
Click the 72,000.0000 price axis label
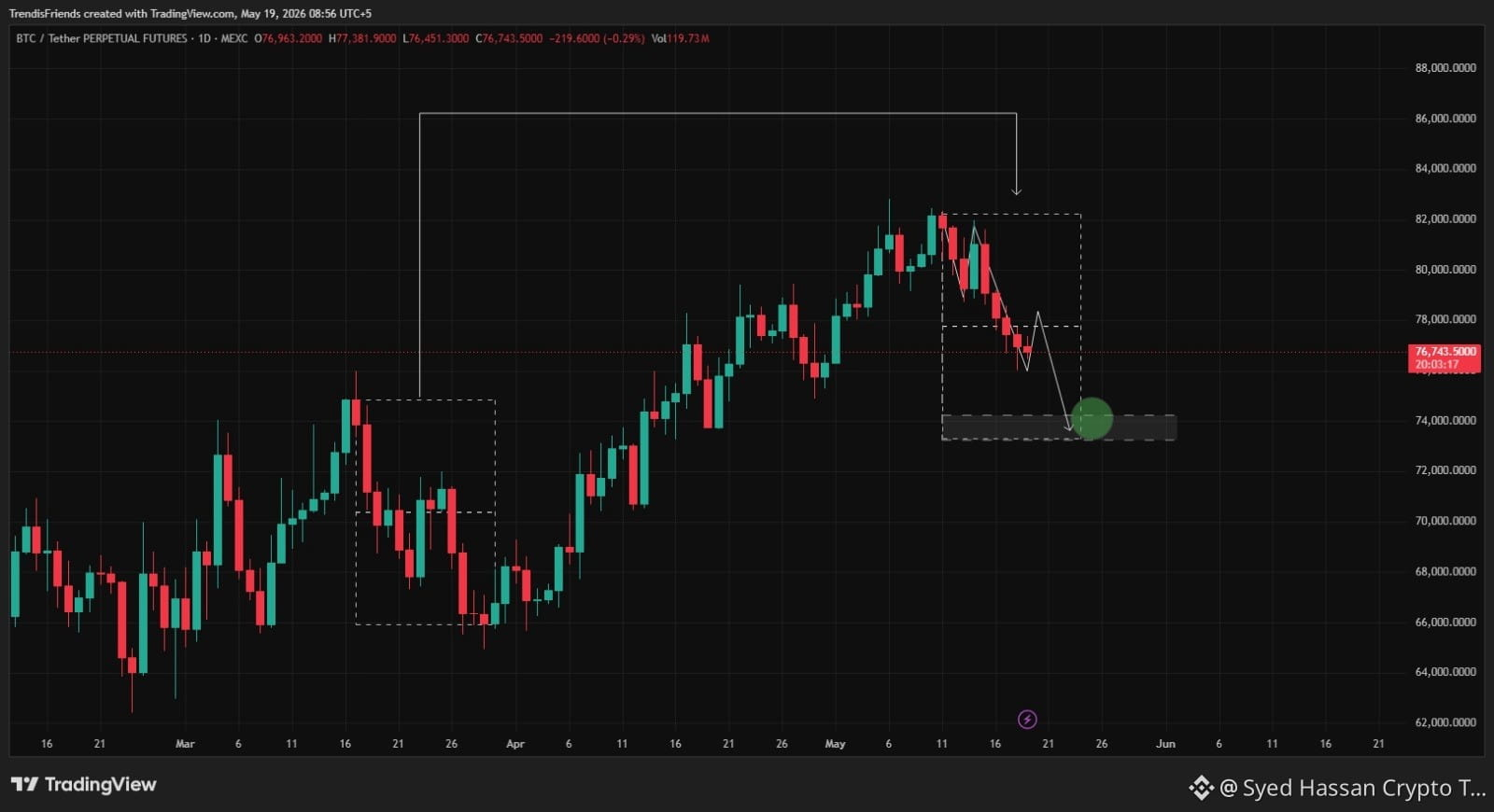click(x=1445, y=470)
